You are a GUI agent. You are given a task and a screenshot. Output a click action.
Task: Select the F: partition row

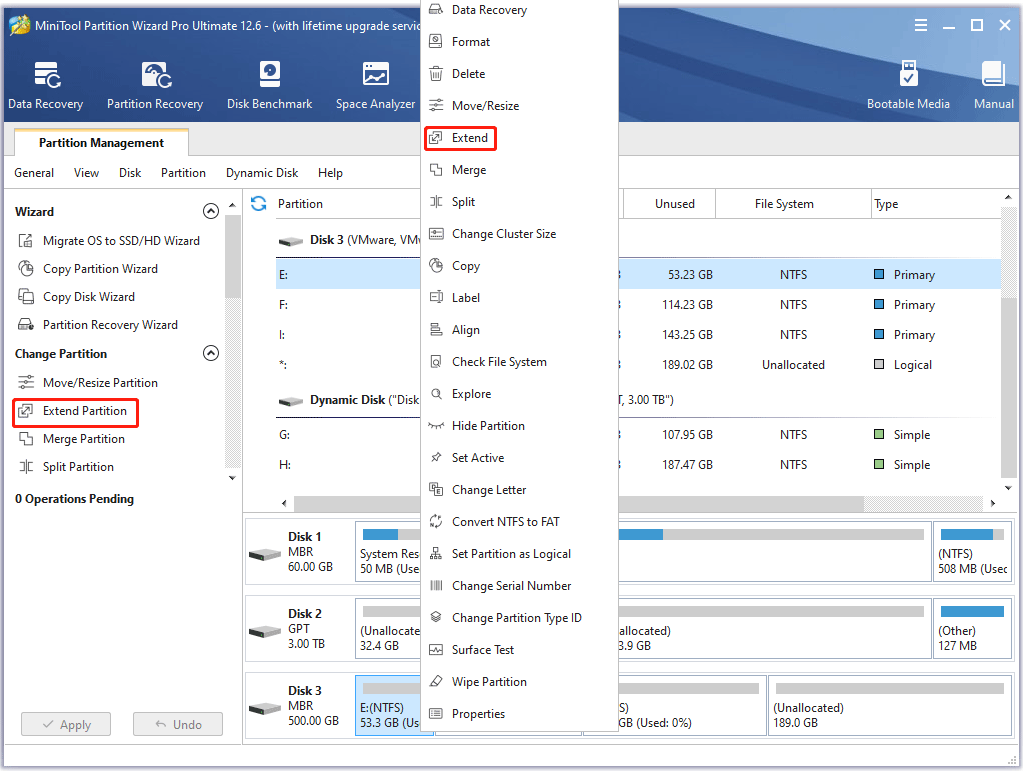[x=638, y=305]
